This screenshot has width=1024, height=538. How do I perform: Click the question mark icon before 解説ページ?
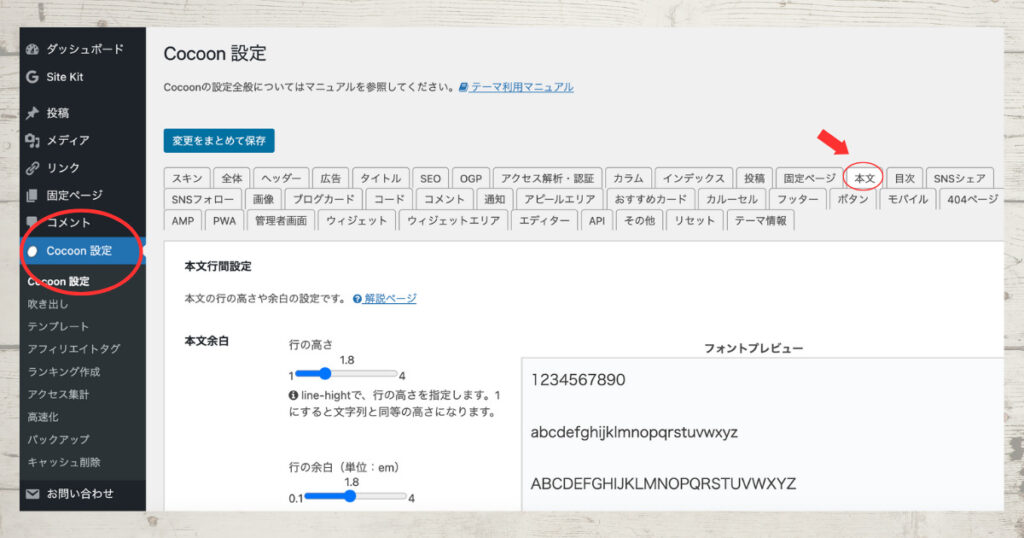[x=357, y=299]
